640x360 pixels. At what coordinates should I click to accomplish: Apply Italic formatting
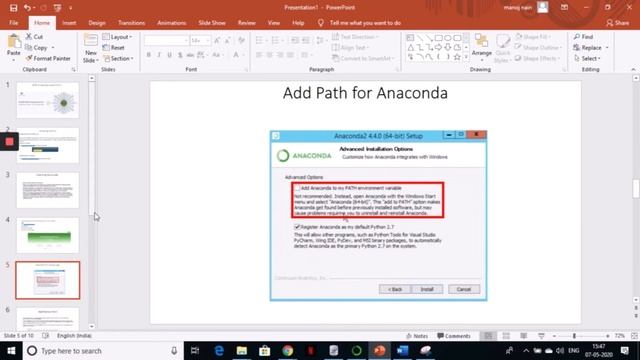[159, 55]
